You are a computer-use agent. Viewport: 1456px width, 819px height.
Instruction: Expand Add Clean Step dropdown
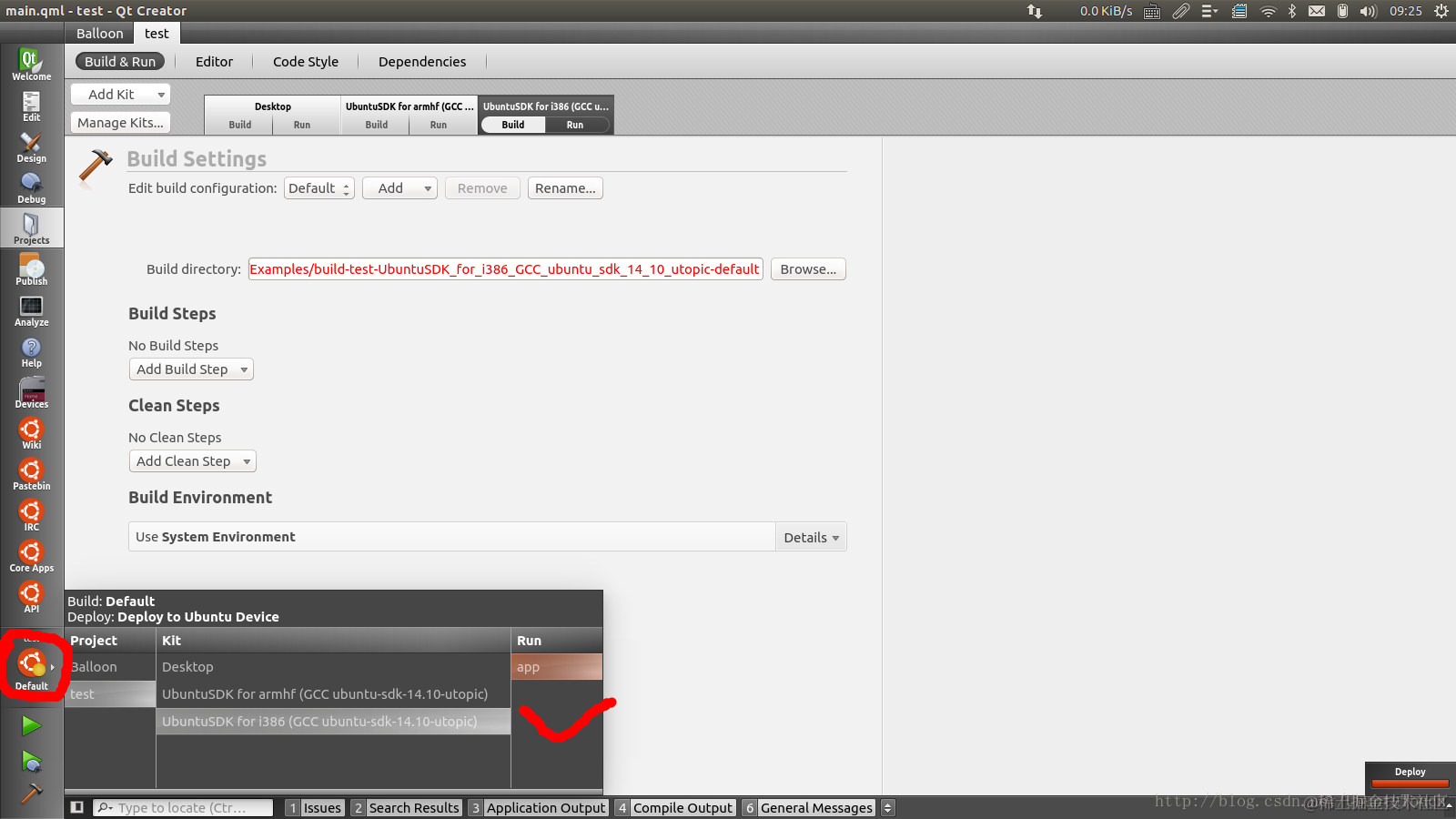tap(193, 461)
